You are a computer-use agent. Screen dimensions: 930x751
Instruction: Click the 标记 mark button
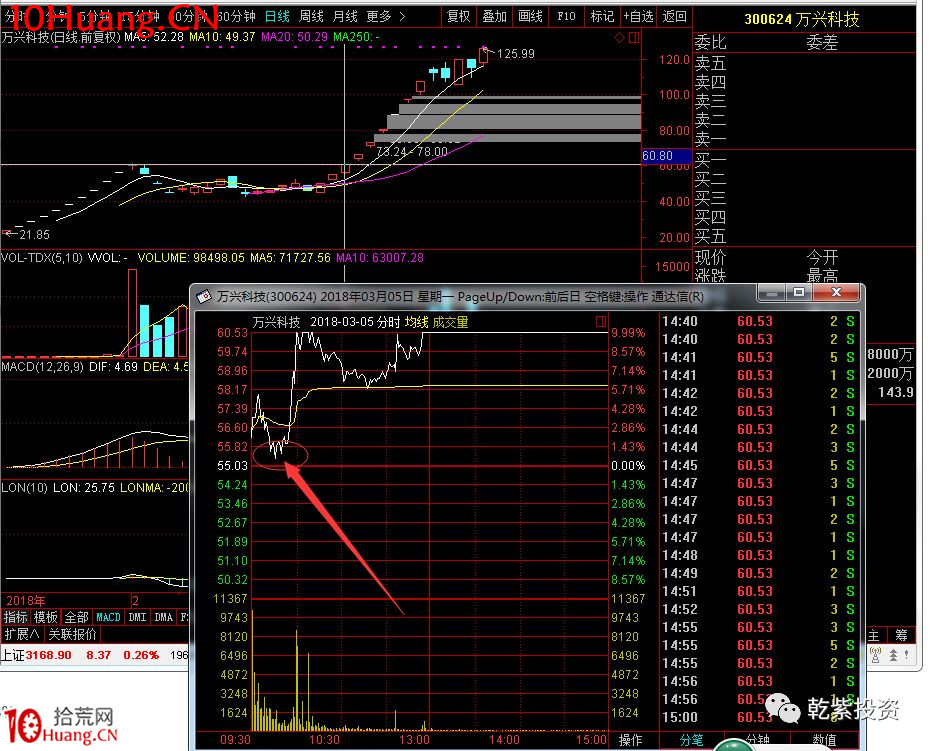(602, 17)
